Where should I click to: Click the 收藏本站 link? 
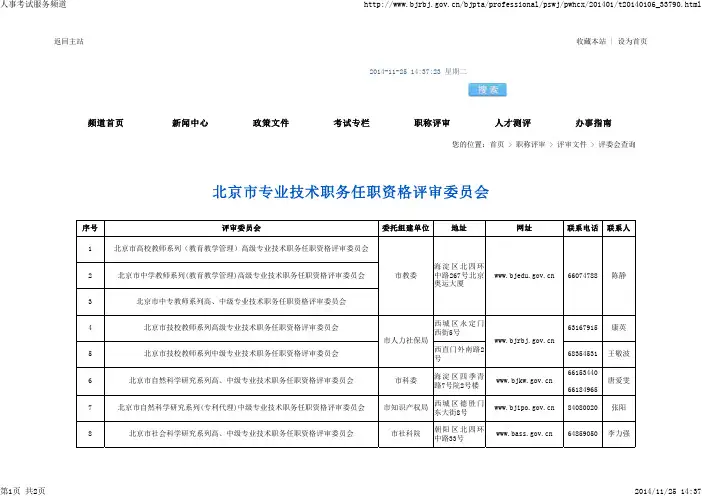[591, 42]
